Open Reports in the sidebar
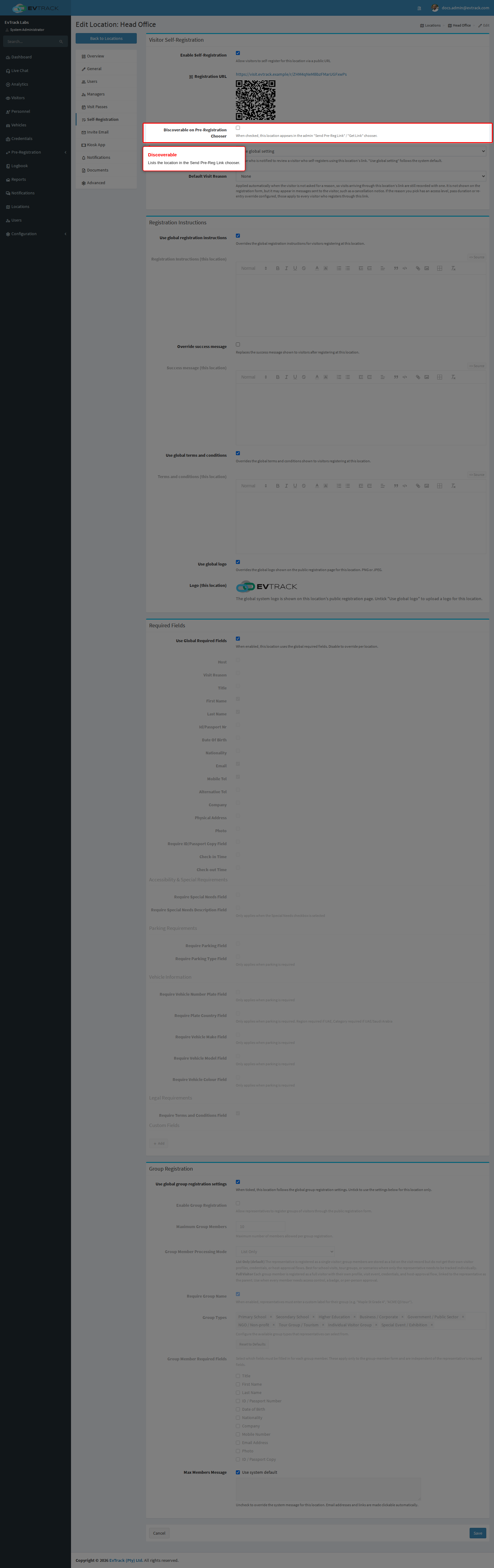Image resolution: width=494 pixels, height=1568 pixels. [x=35, y=180]
